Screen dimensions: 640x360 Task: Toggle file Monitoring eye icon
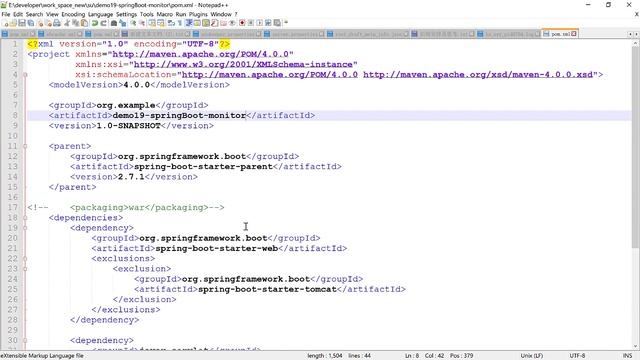(x=232, y=23)
